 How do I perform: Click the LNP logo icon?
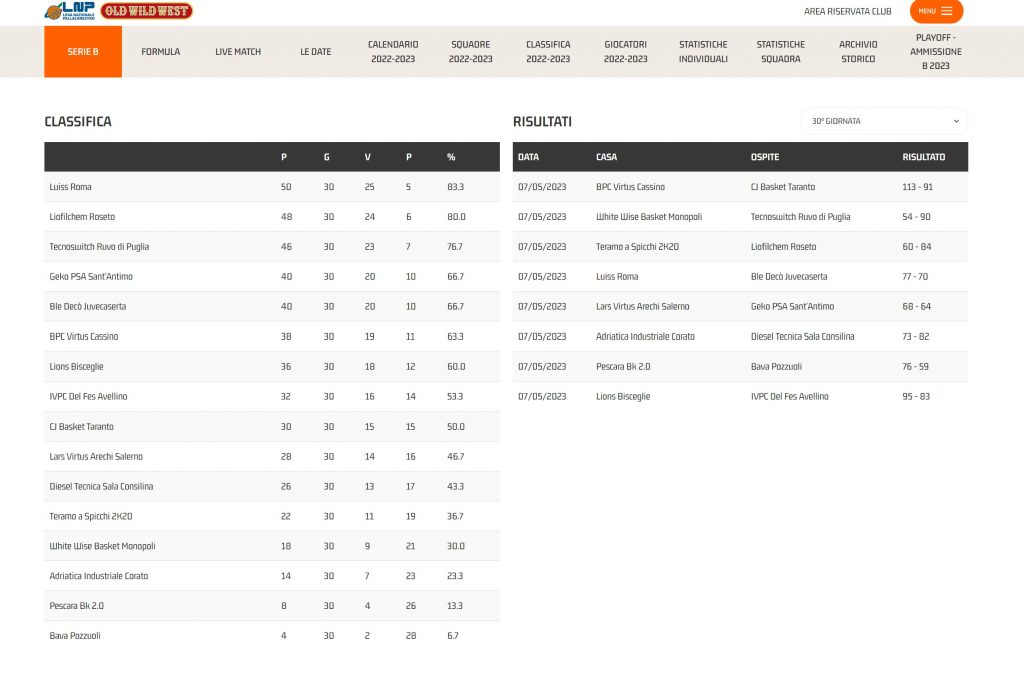[69, 10]
